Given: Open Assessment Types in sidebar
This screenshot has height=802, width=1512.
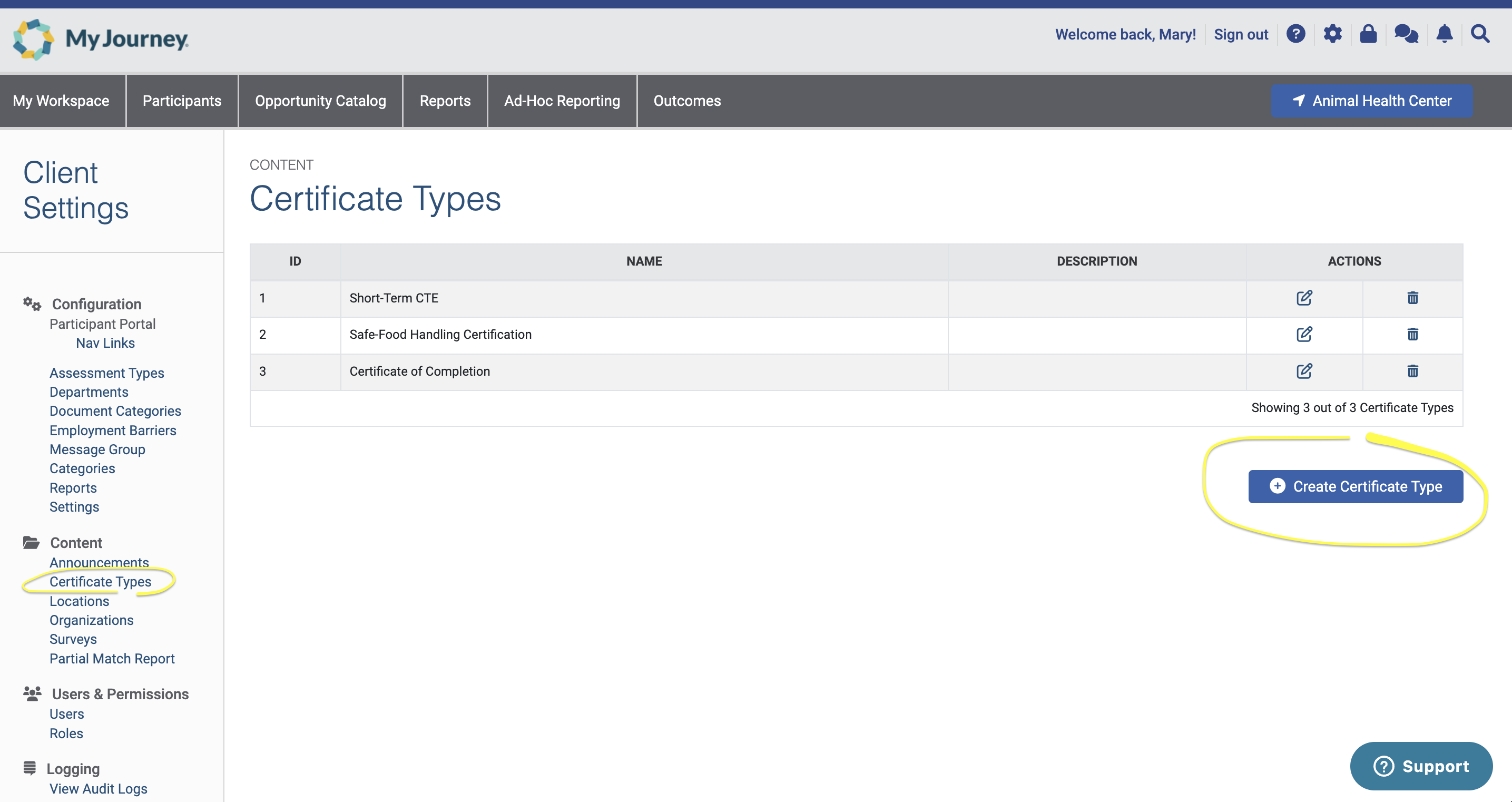Looking at the screenshot, I should (107, 373).
